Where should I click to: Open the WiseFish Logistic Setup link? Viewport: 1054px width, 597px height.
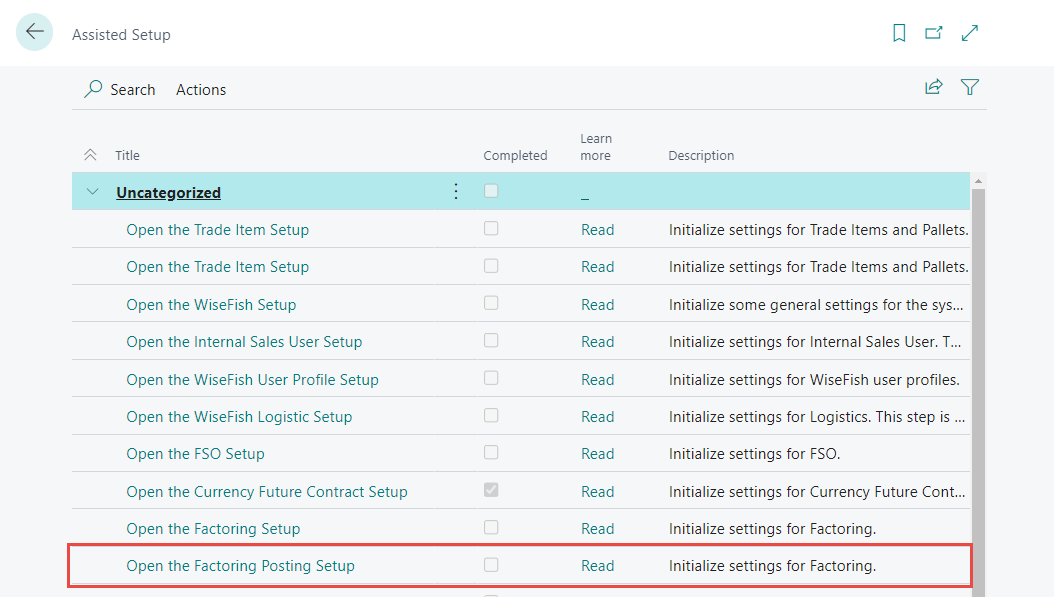pyautogui.click(x=239, y=417)
